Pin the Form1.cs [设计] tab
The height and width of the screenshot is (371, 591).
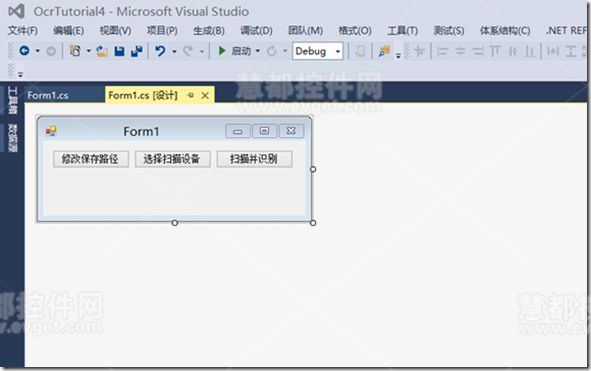(x=190, y=95)
